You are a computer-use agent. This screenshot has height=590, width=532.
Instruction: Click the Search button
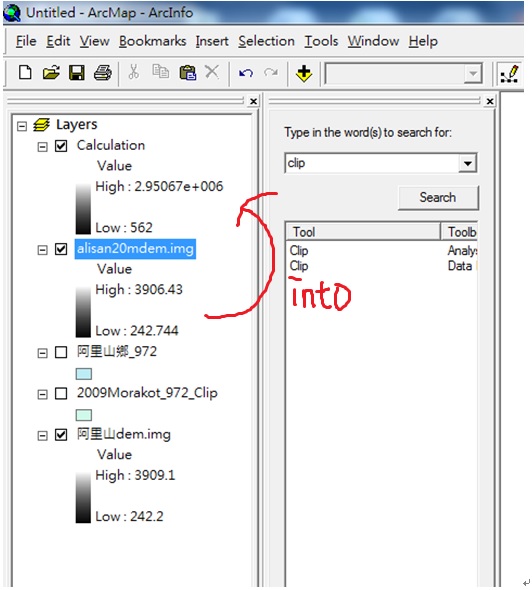pyautogui.click(x=438, y=198)
